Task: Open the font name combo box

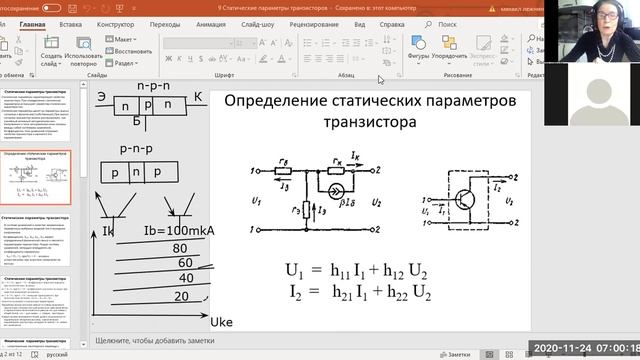Action: [198, 43]
